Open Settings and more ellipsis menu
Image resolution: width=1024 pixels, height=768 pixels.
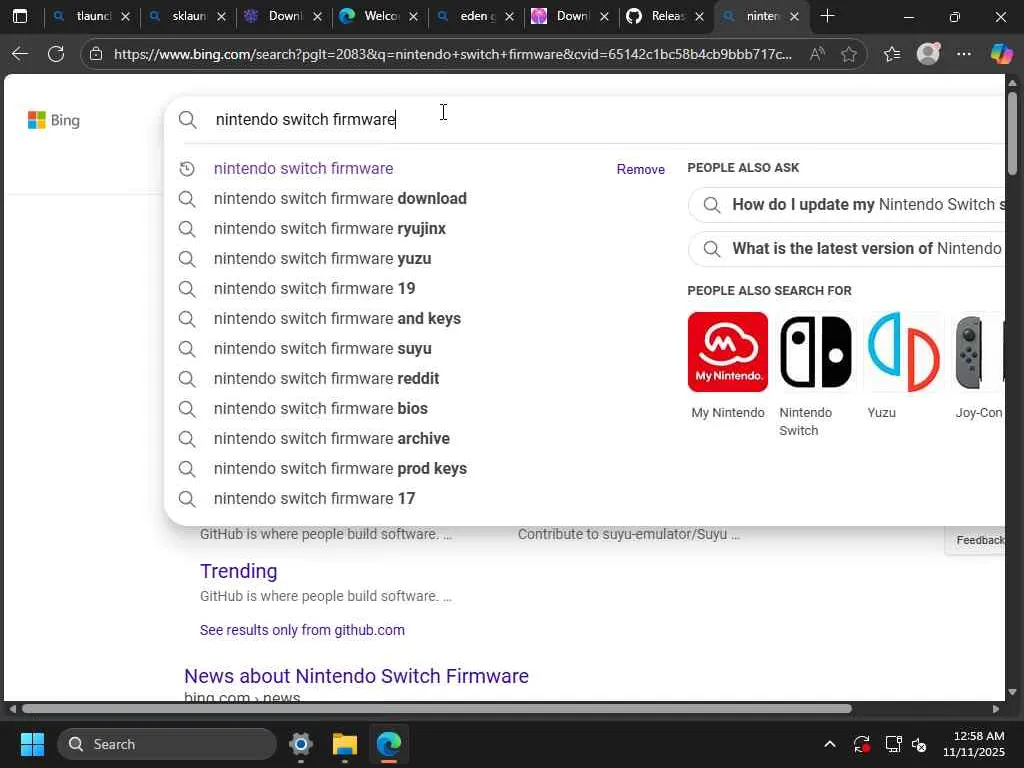click(x=964, y=54)
